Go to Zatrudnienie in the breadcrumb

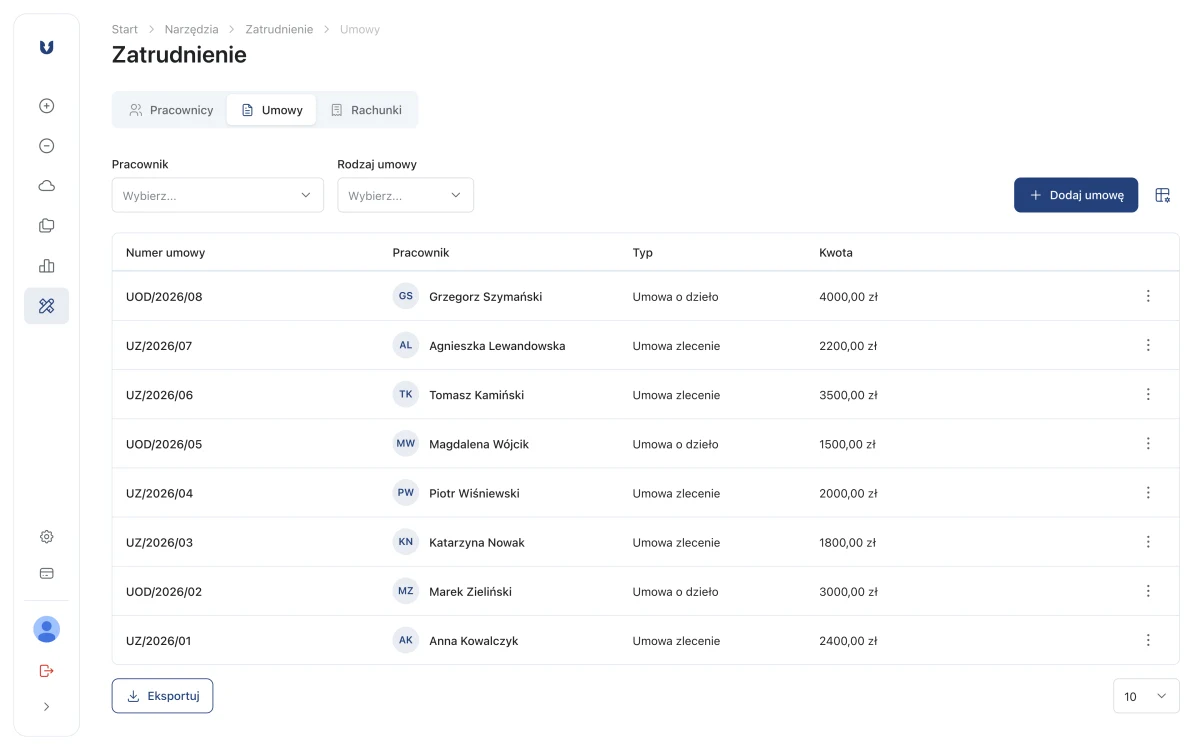tap(279, 29)
